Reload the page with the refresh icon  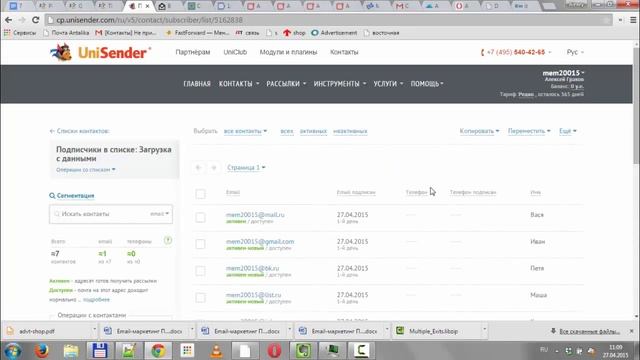pos(36,20)
